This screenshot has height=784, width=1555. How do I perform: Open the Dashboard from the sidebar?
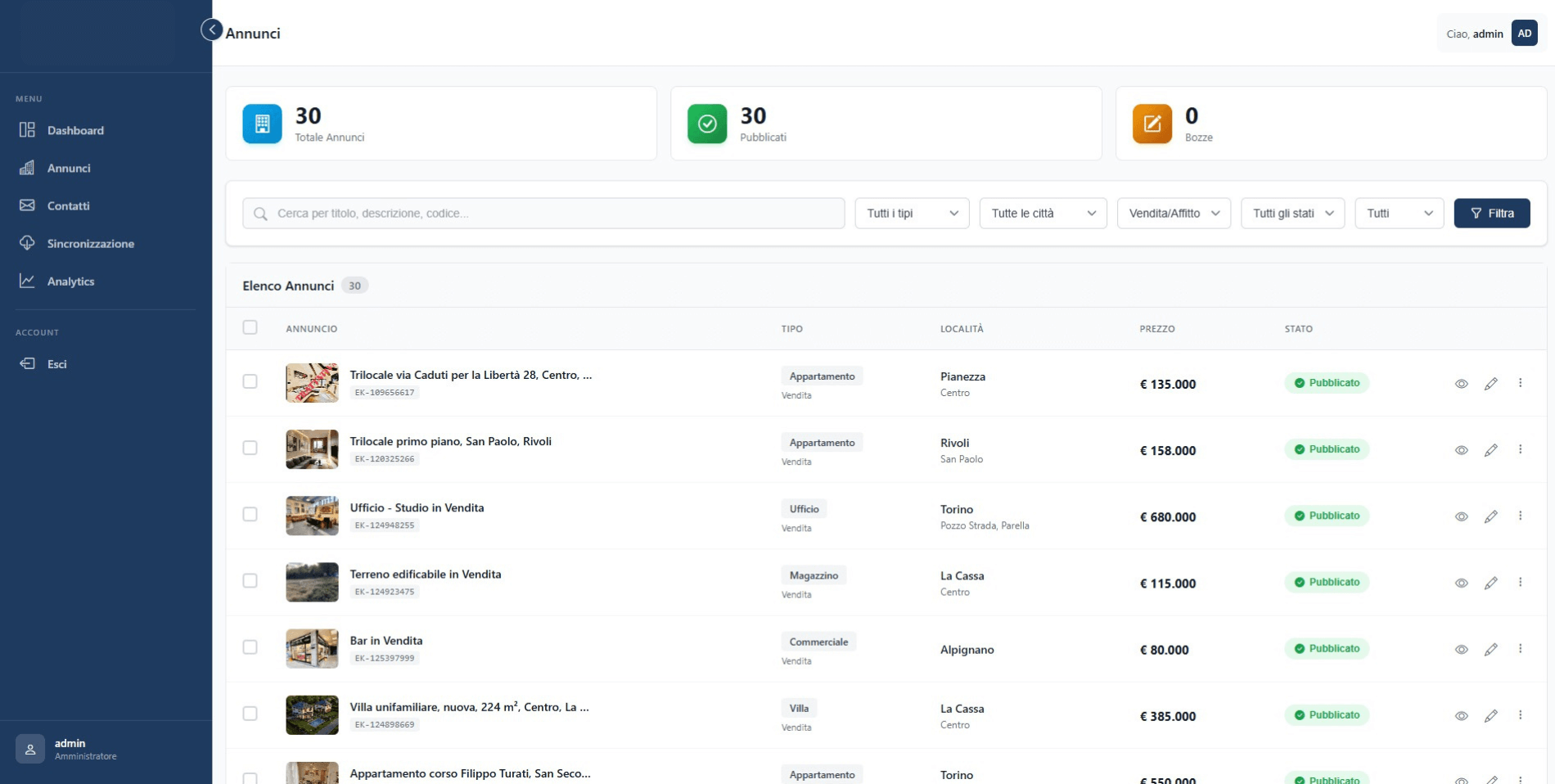[x=75, y=130]
